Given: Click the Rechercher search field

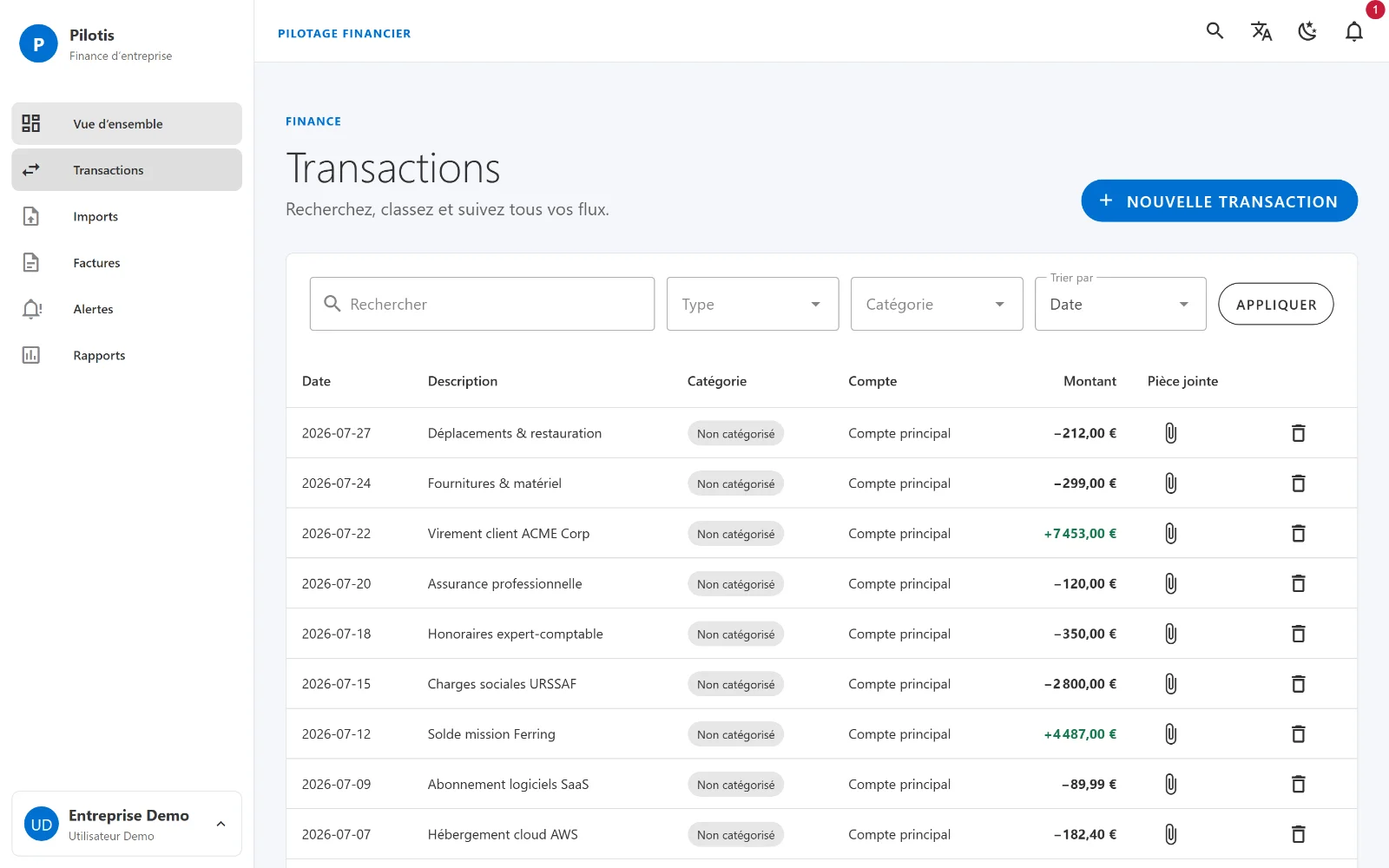Looking at the screenshot, I should (482, 304).
